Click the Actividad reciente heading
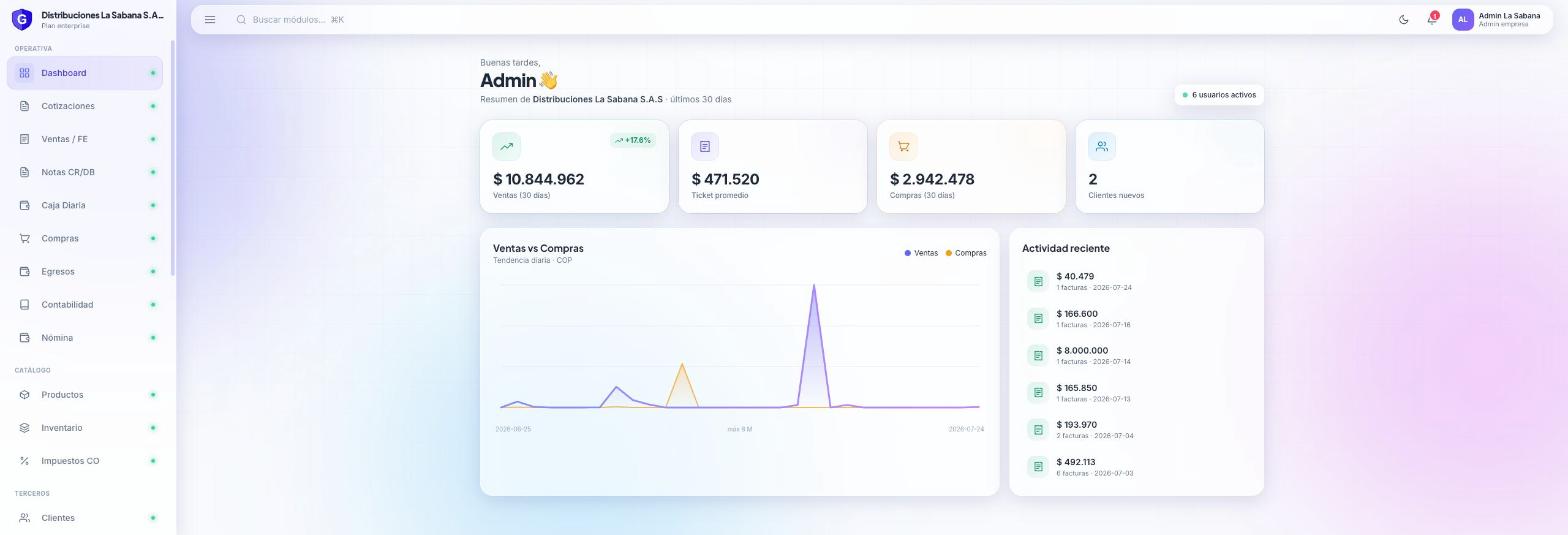 pos(1065,248)
